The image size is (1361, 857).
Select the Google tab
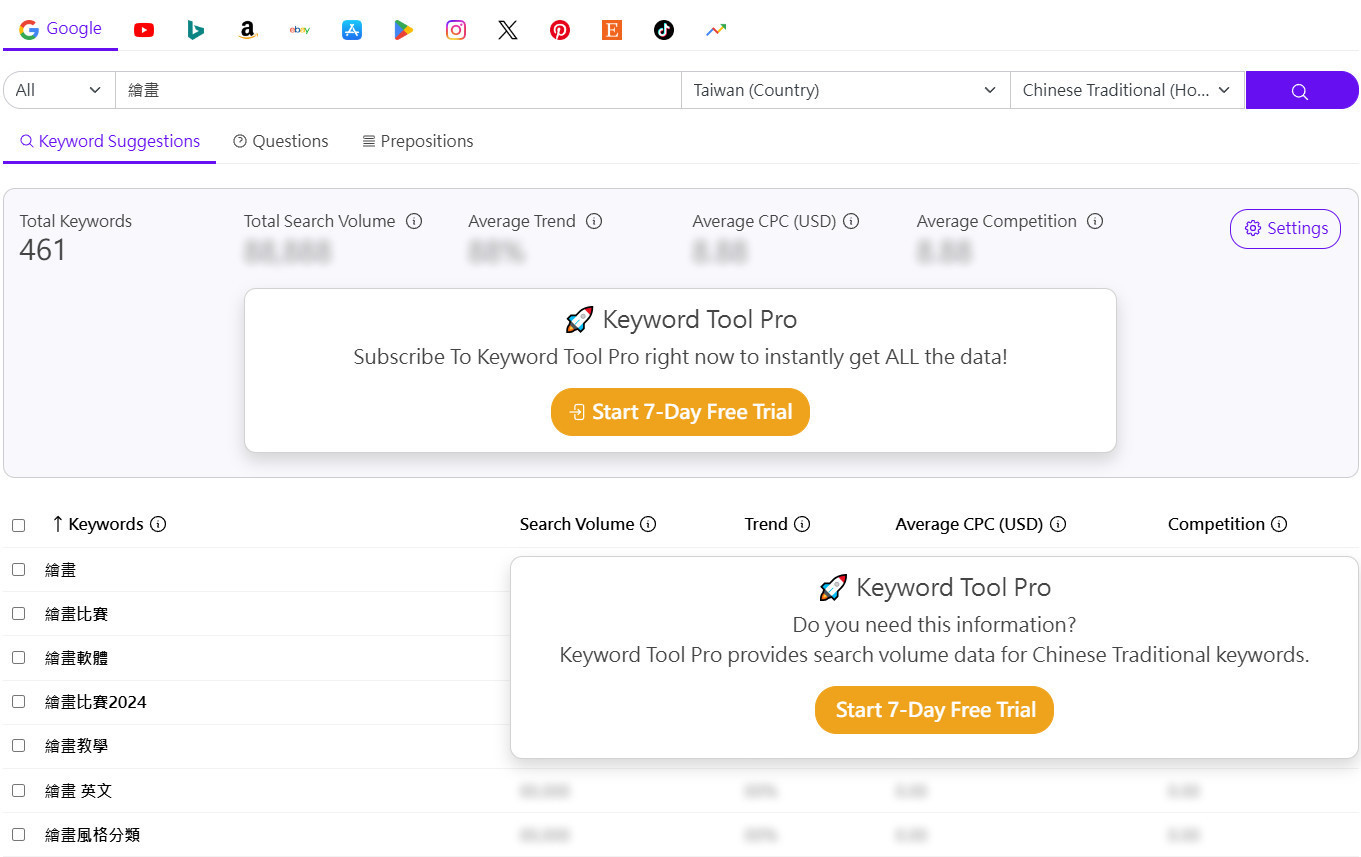[x=61, y=29]
